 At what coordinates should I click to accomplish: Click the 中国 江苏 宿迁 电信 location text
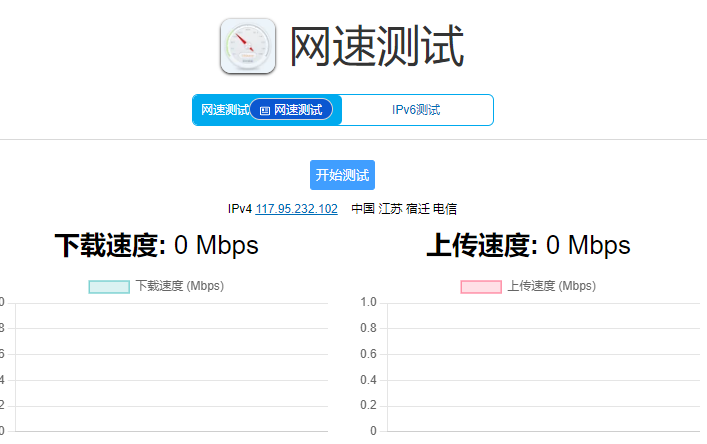point(404,209)
